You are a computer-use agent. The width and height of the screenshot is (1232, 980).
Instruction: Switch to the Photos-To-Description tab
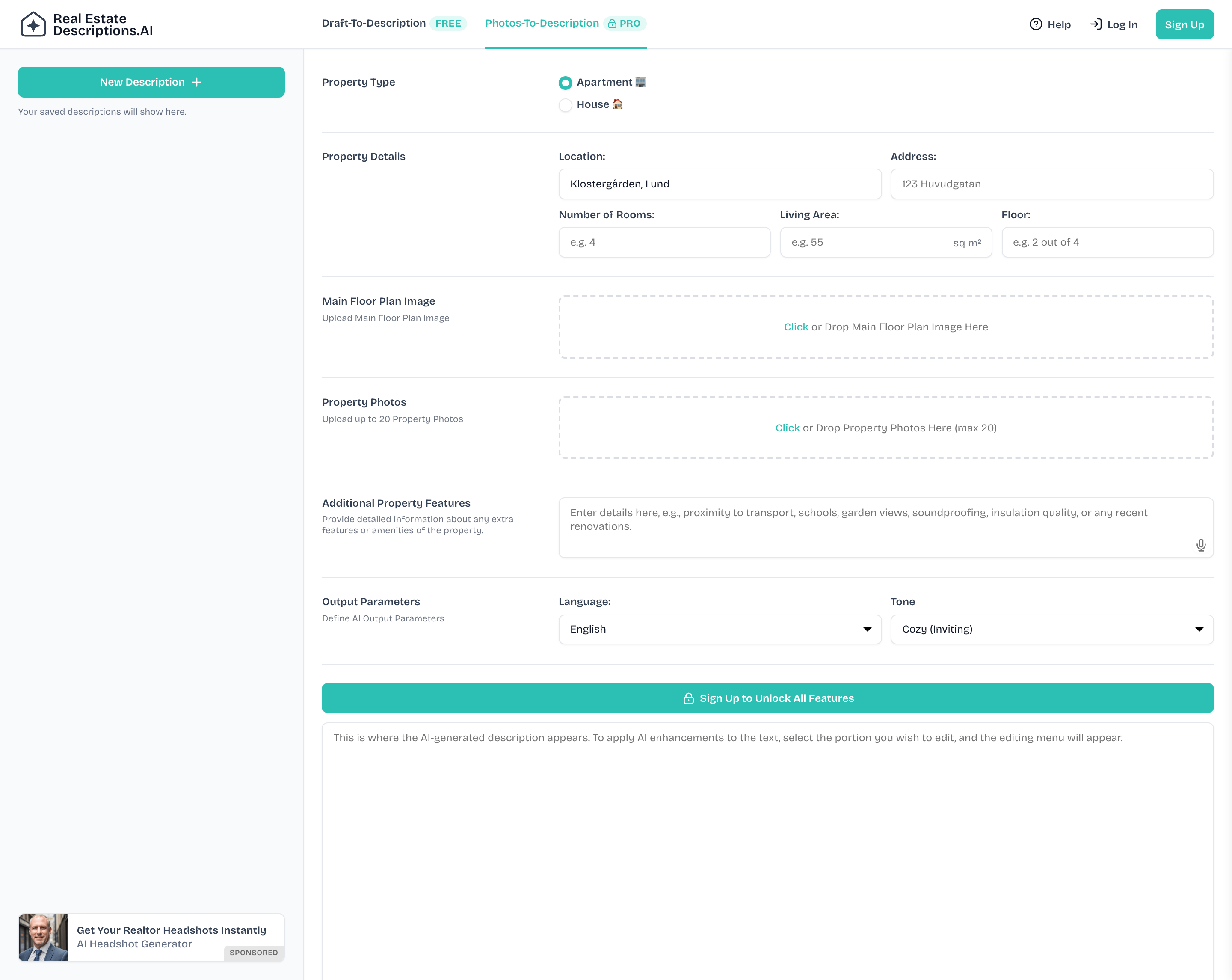pyautogui.click(x=542, y=24)
